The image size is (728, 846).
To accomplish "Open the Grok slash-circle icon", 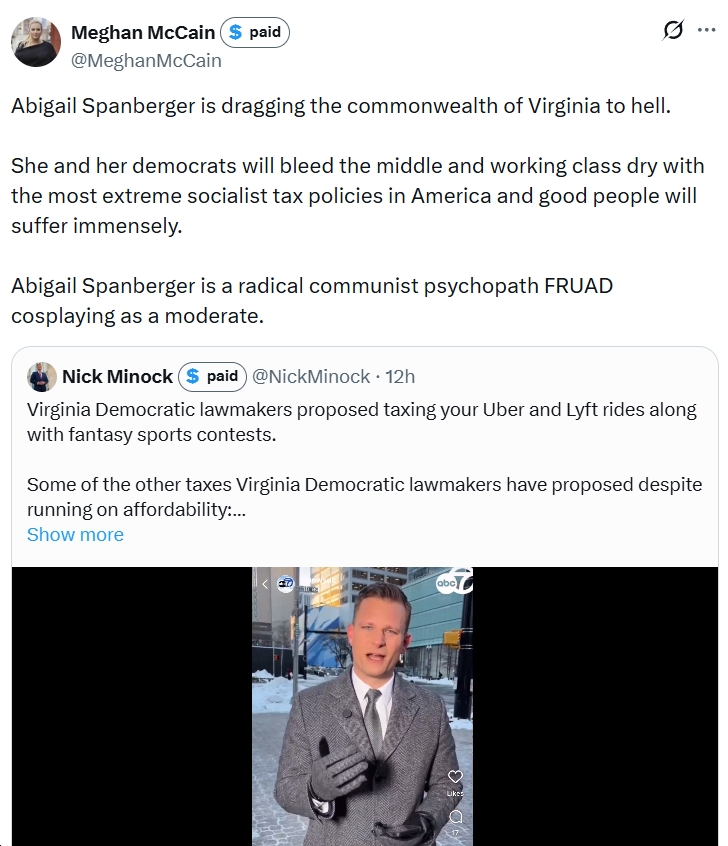I will tap(673, 30).
